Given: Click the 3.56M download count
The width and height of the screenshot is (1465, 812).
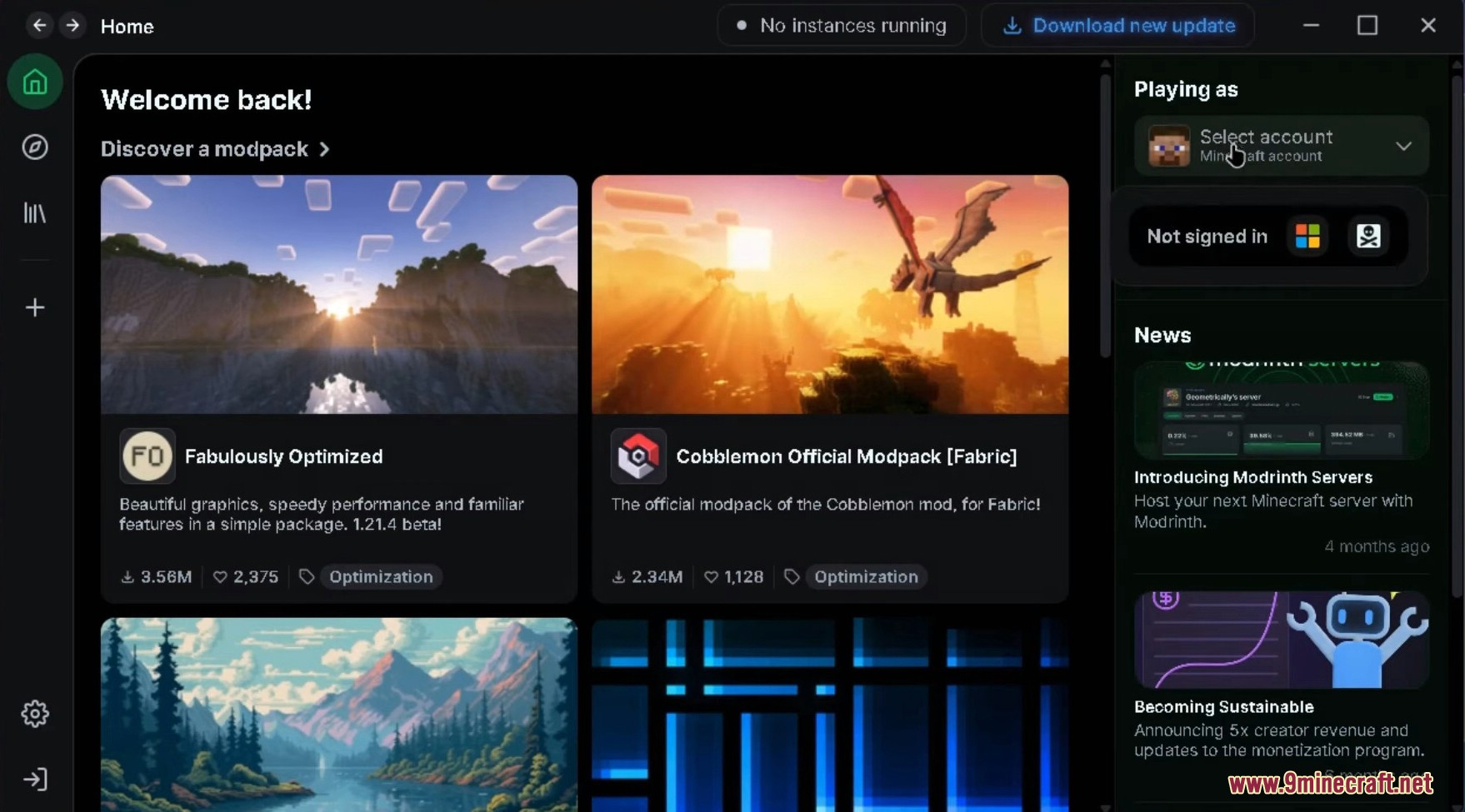Looking at the screenshot, I should pos(166,577).
